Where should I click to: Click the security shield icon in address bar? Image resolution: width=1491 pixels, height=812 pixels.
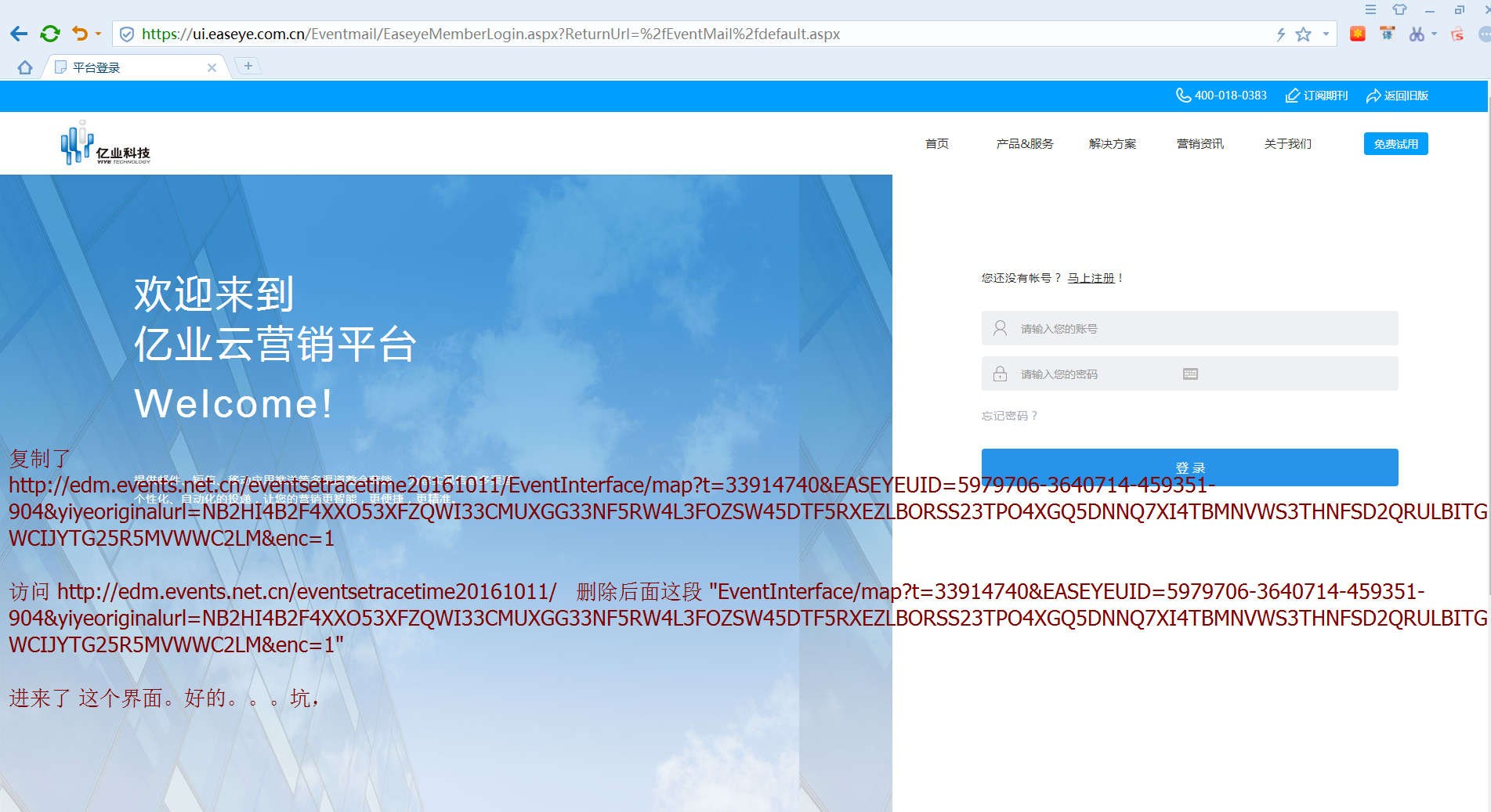(127, 34)
